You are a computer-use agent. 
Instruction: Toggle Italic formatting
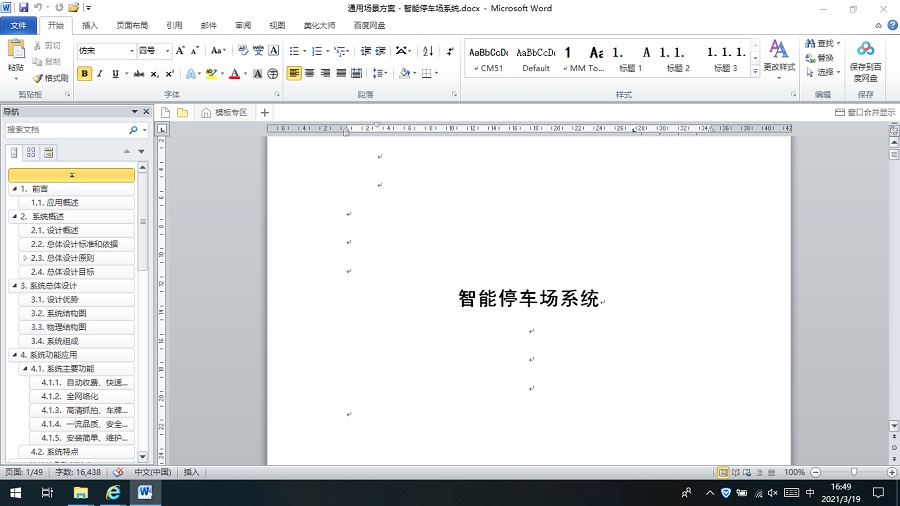point(100,73)
